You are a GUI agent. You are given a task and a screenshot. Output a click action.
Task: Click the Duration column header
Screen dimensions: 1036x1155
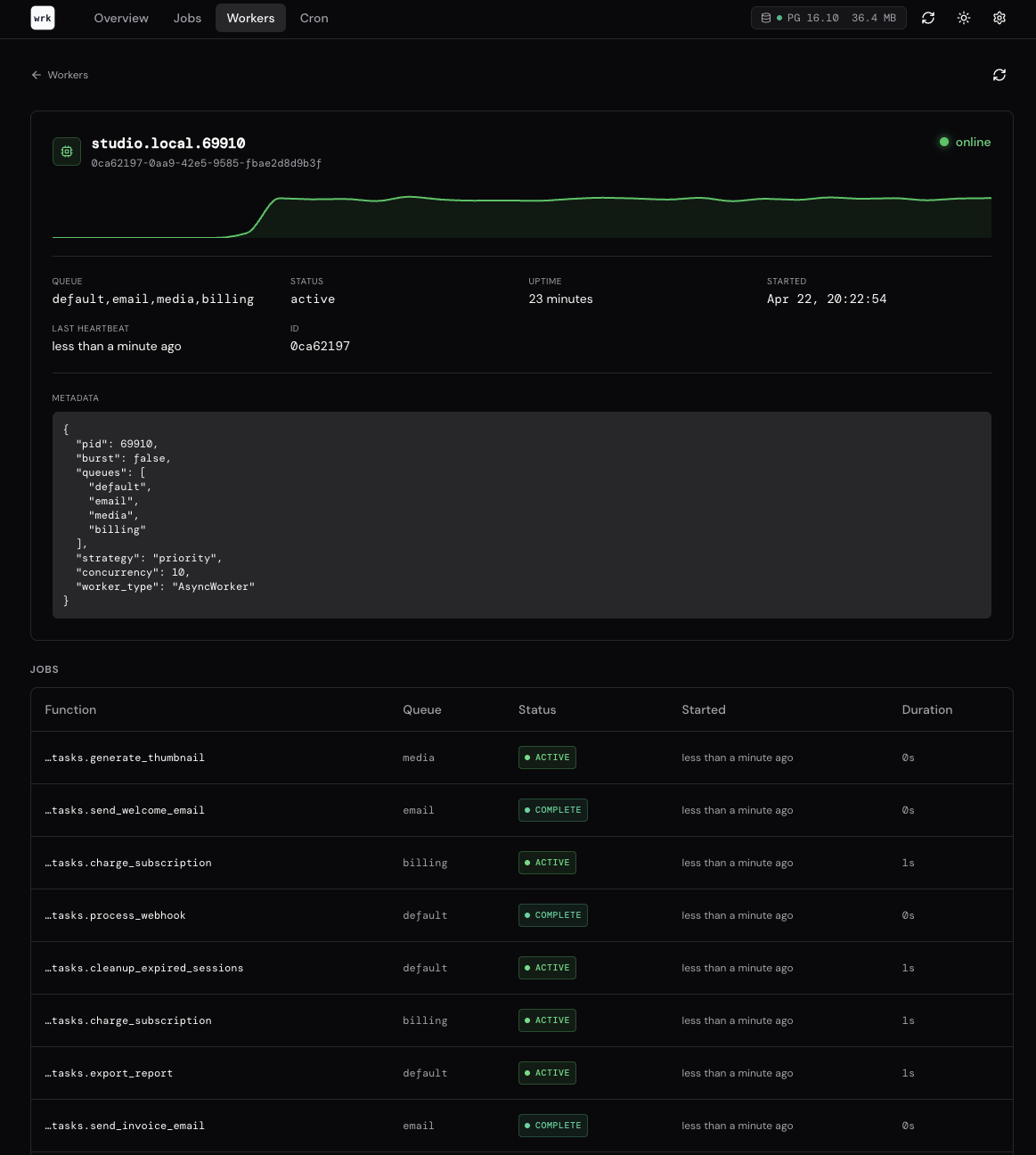coord(926,709)
